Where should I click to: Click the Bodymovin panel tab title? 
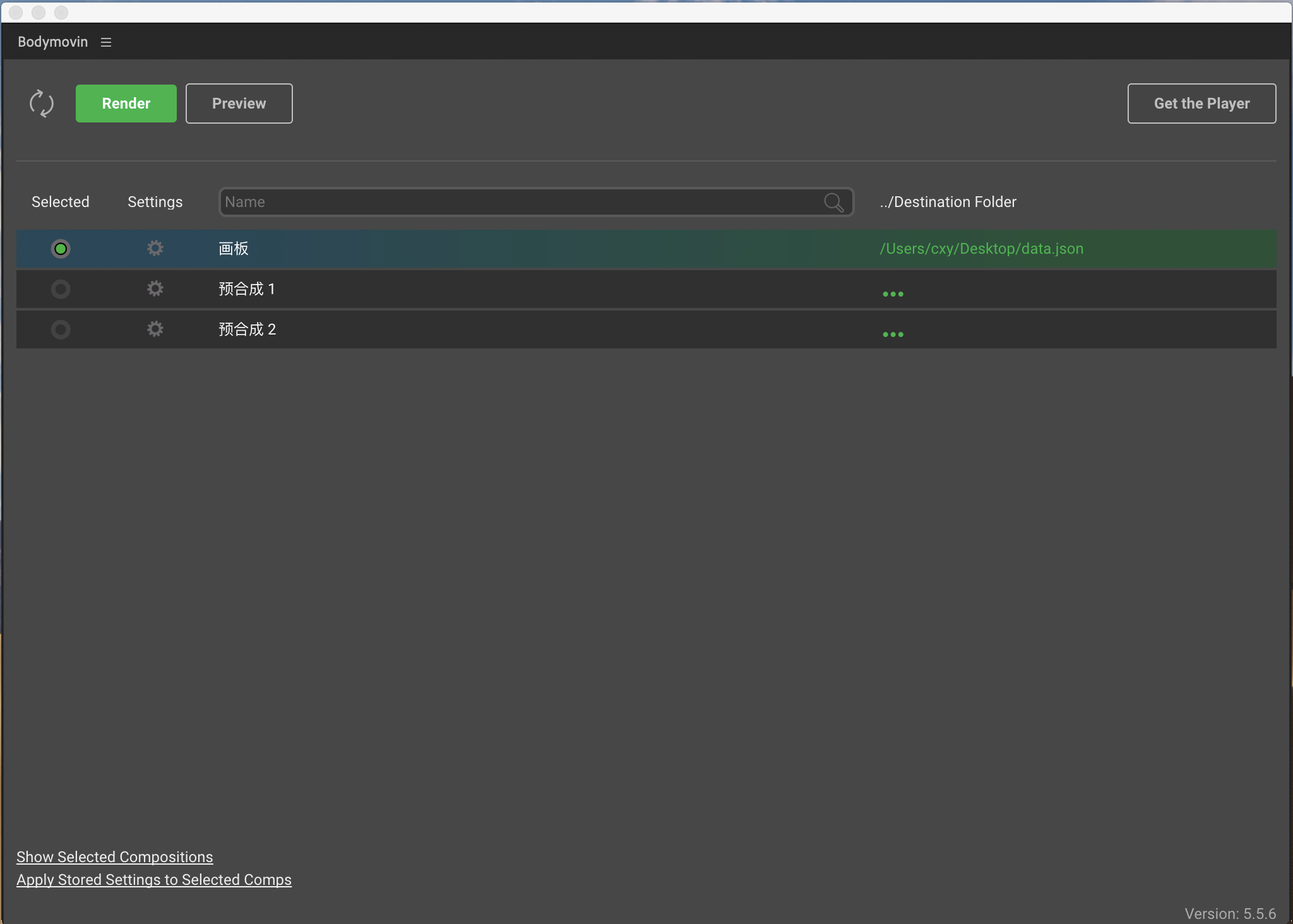(53, 42)
